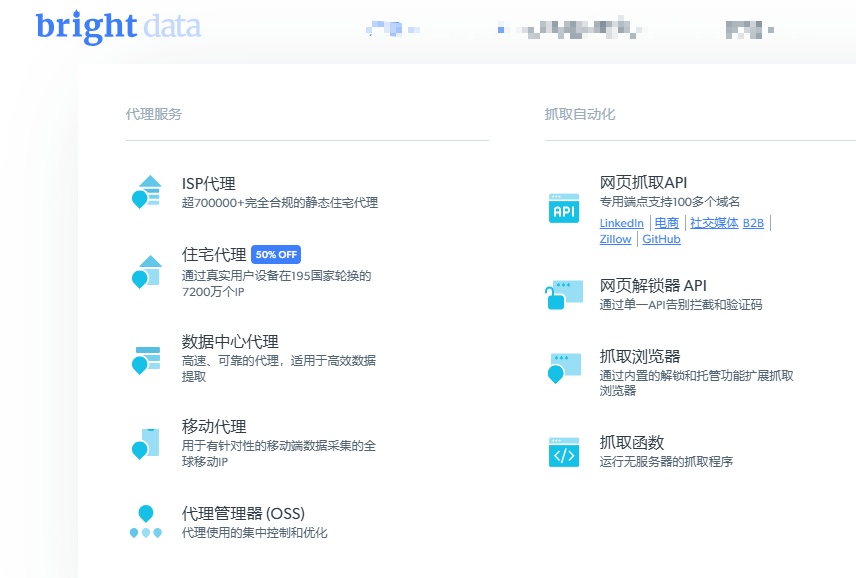Image resolution: width=856 pixels, height=578 pixels.
Task: Open the 抓取函数 product link
Action: click(632, 442)
